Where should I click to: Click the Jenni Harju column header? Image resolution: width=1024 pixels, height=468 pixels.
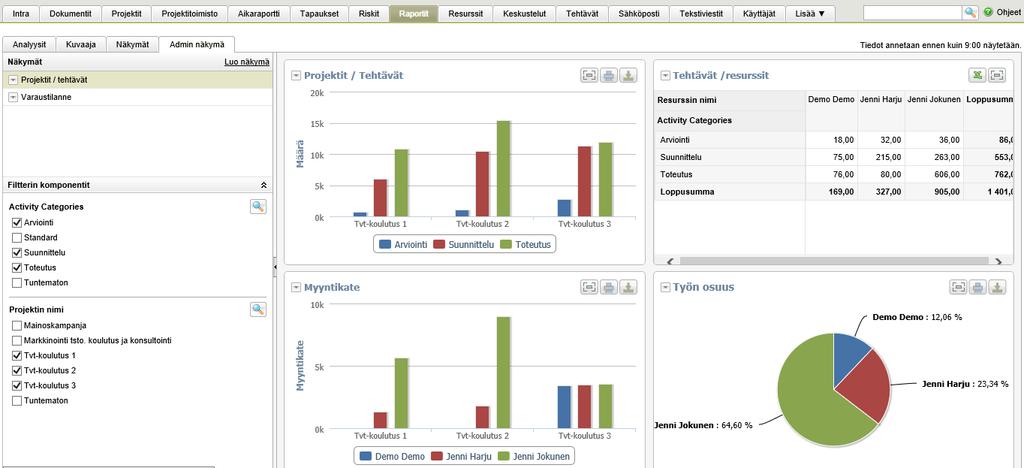(880, 100)
